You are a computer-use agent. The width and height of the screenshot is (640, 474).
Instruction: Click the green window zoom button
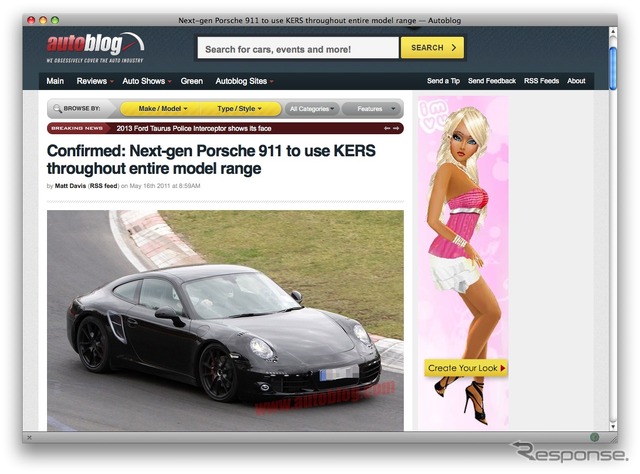55,20
